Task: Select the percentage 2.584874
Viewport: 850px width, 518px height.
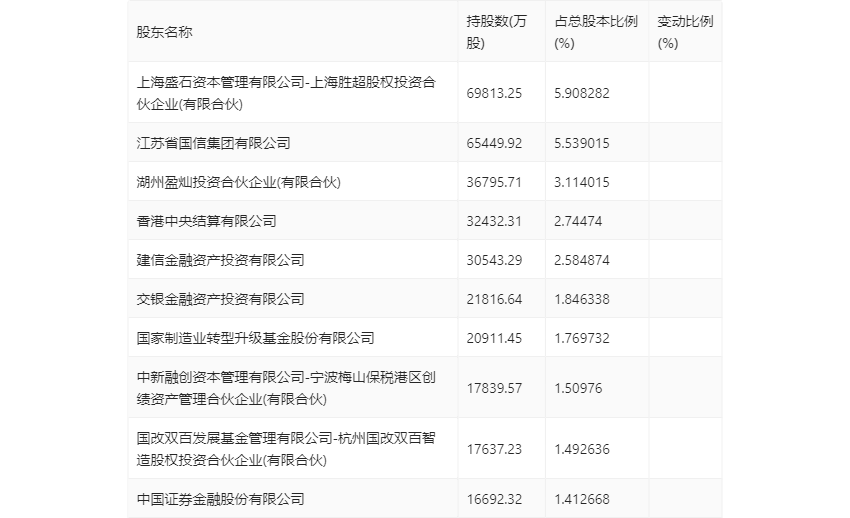Action: (582, 260)
